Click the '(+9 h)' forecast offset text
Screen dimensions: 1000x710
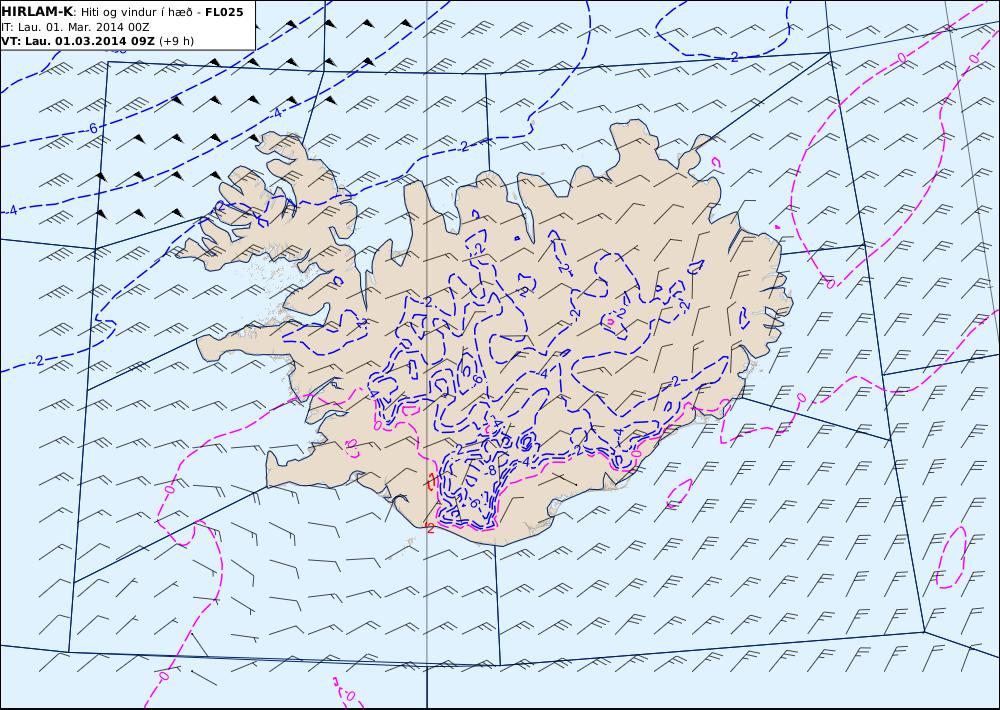(x=177, y=41)
